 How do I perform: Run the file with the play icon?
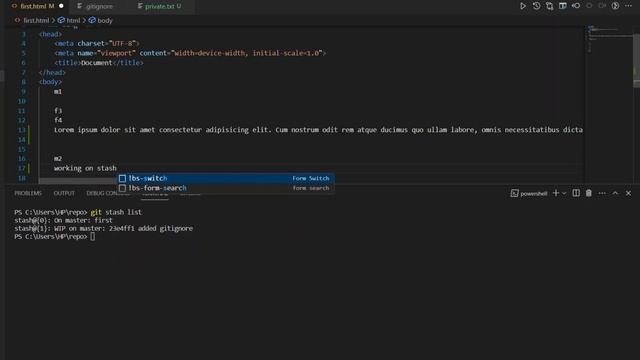522,6
